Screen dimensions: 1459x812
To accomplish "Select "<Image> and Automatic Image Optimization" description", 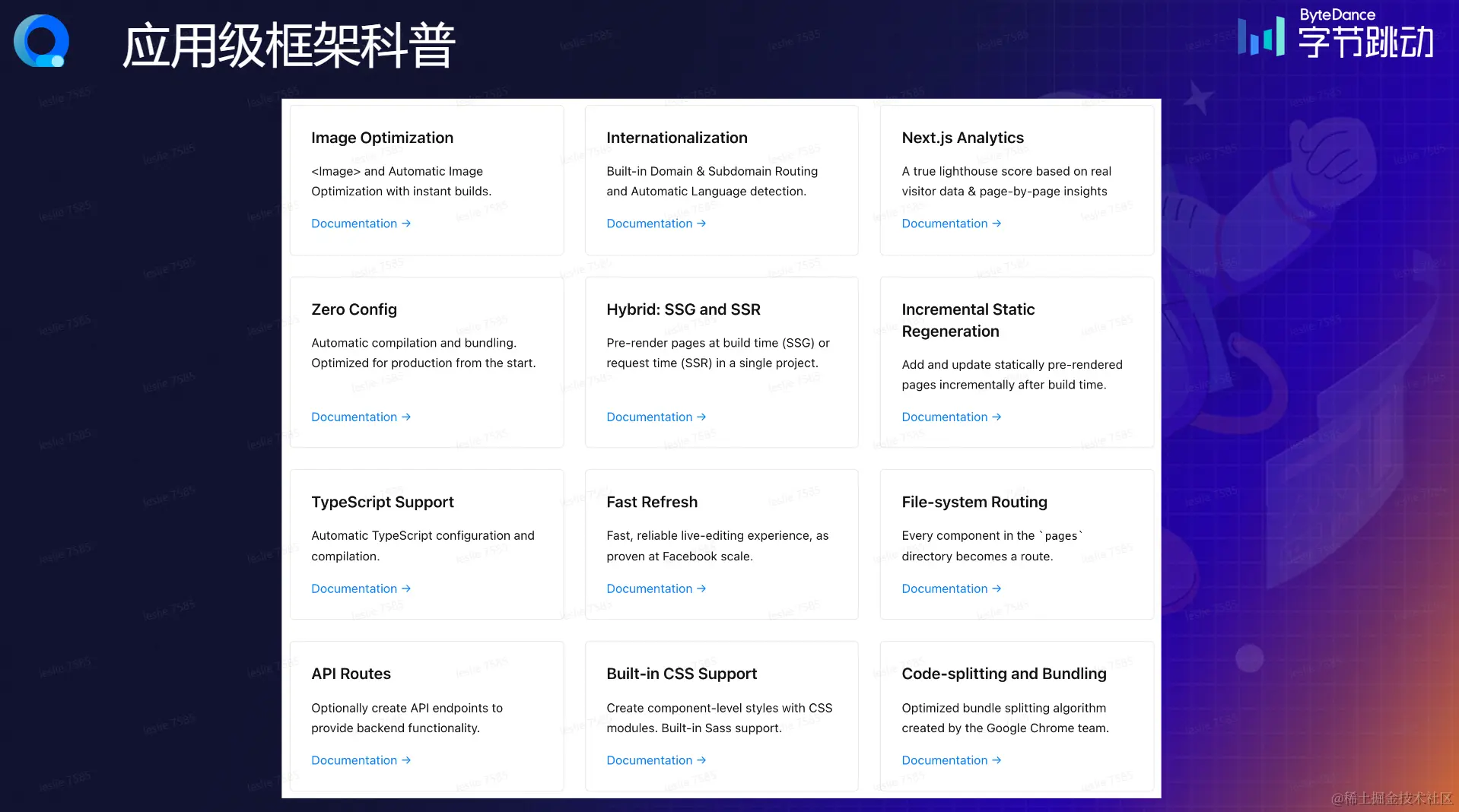I will click(401, 181).
